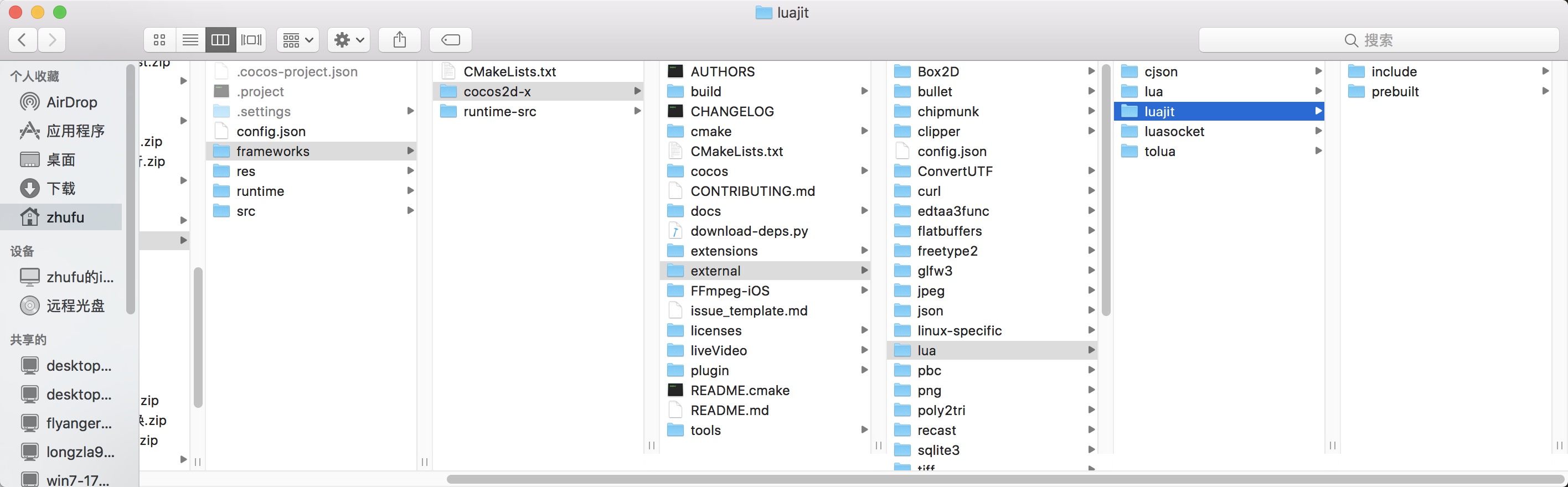The image size is (1568, 487).
Task: Click the Share toolbar button
Action: tap(399, 40)
